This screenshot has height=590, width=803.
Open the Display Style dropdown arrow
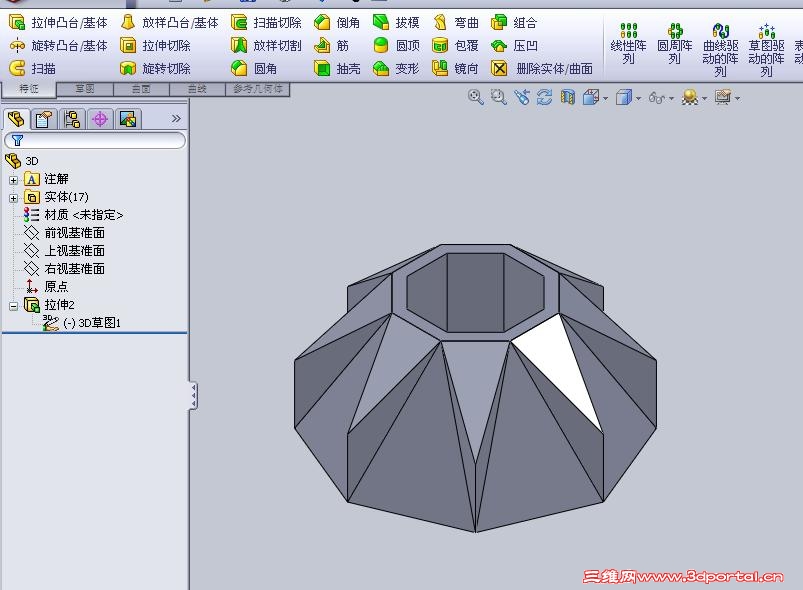click(x=638, y=98)
